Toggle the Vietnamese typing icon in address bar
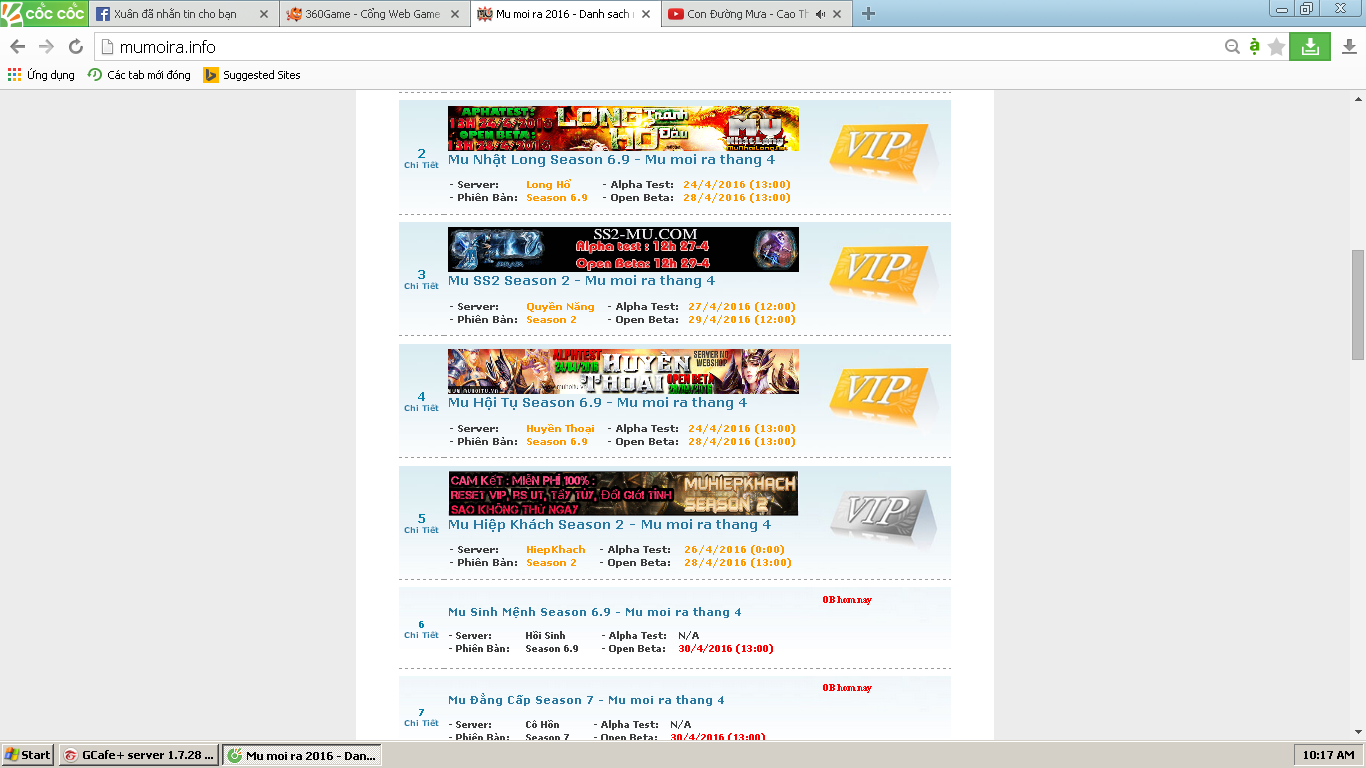 click(1254, 47)
